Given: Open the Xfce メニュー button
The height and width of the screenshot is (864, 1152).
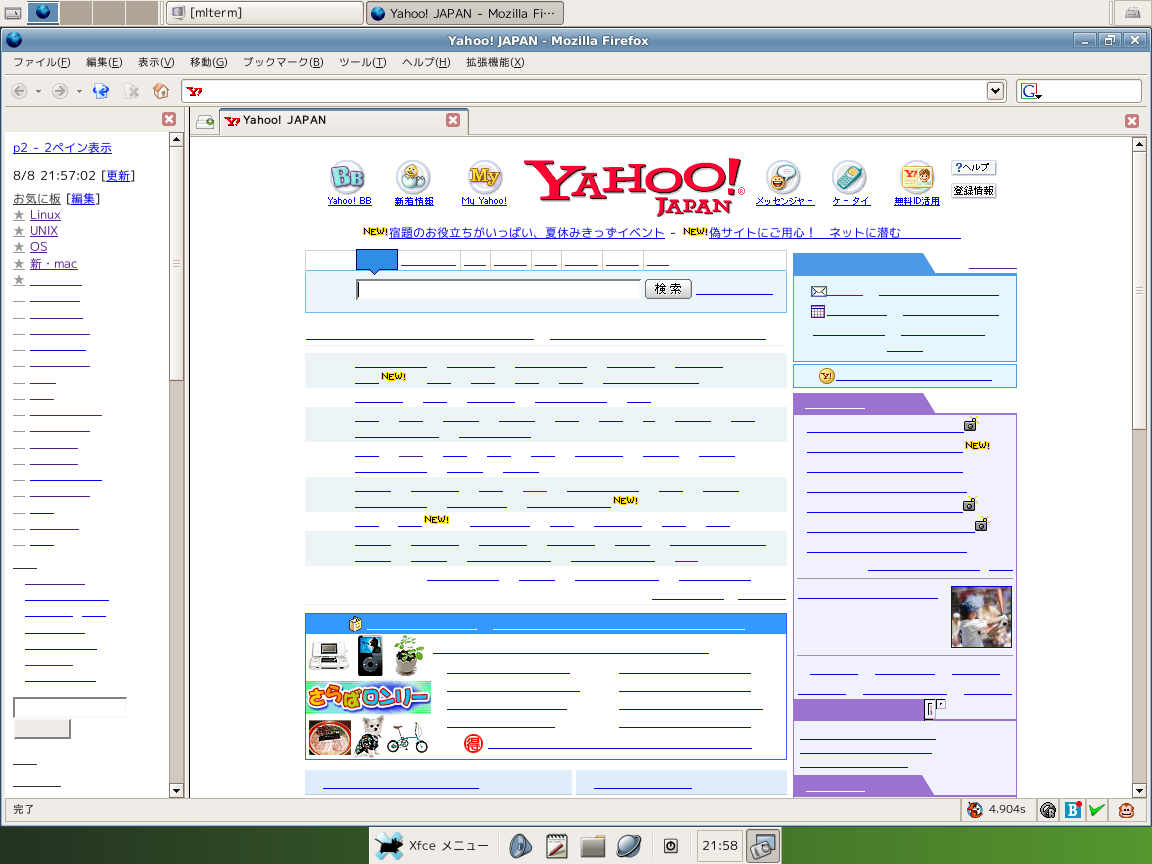Looking at the screenshot, I should 433,846.
